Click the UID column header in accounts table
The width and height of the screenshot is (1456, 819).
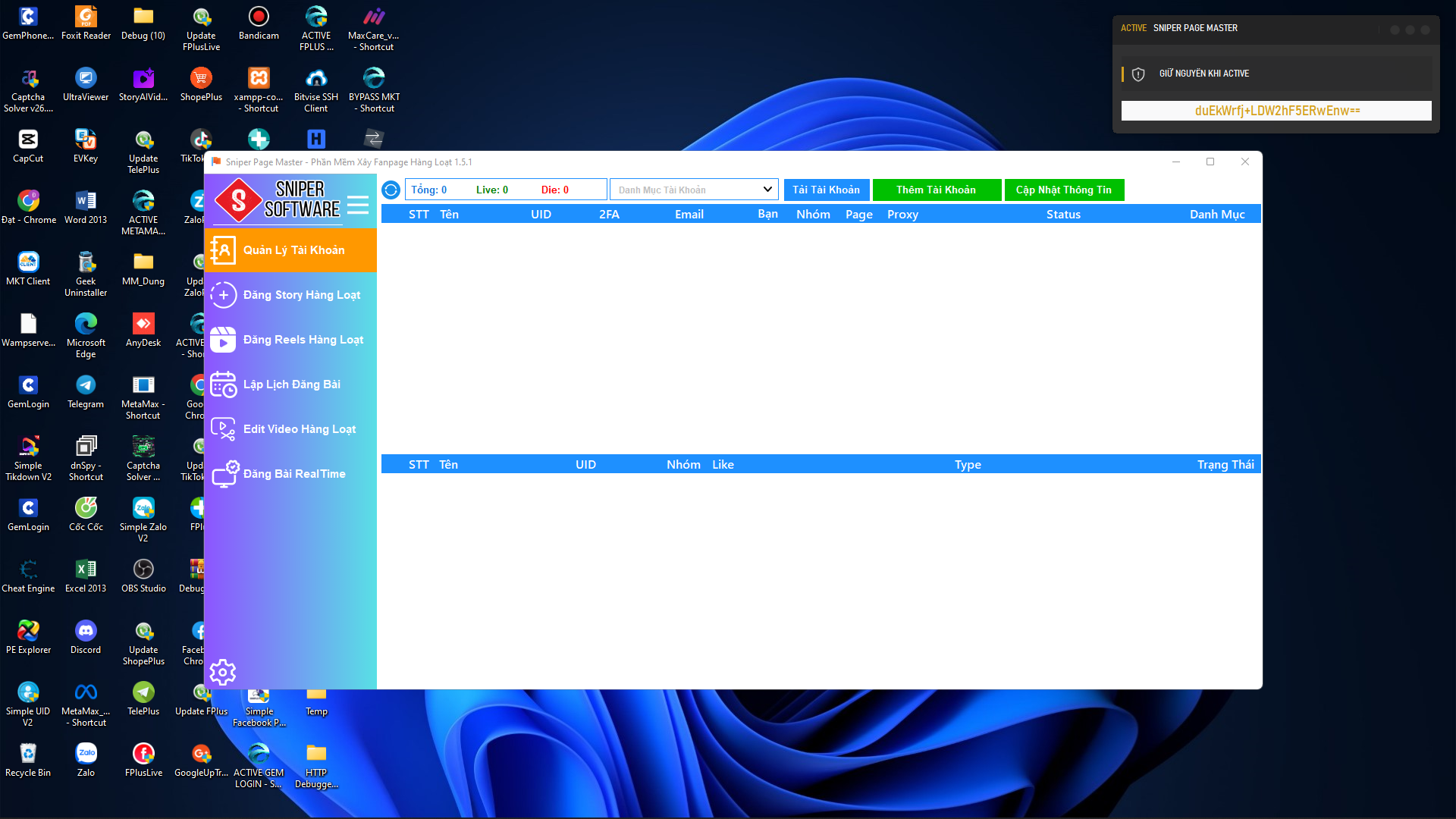541,215
